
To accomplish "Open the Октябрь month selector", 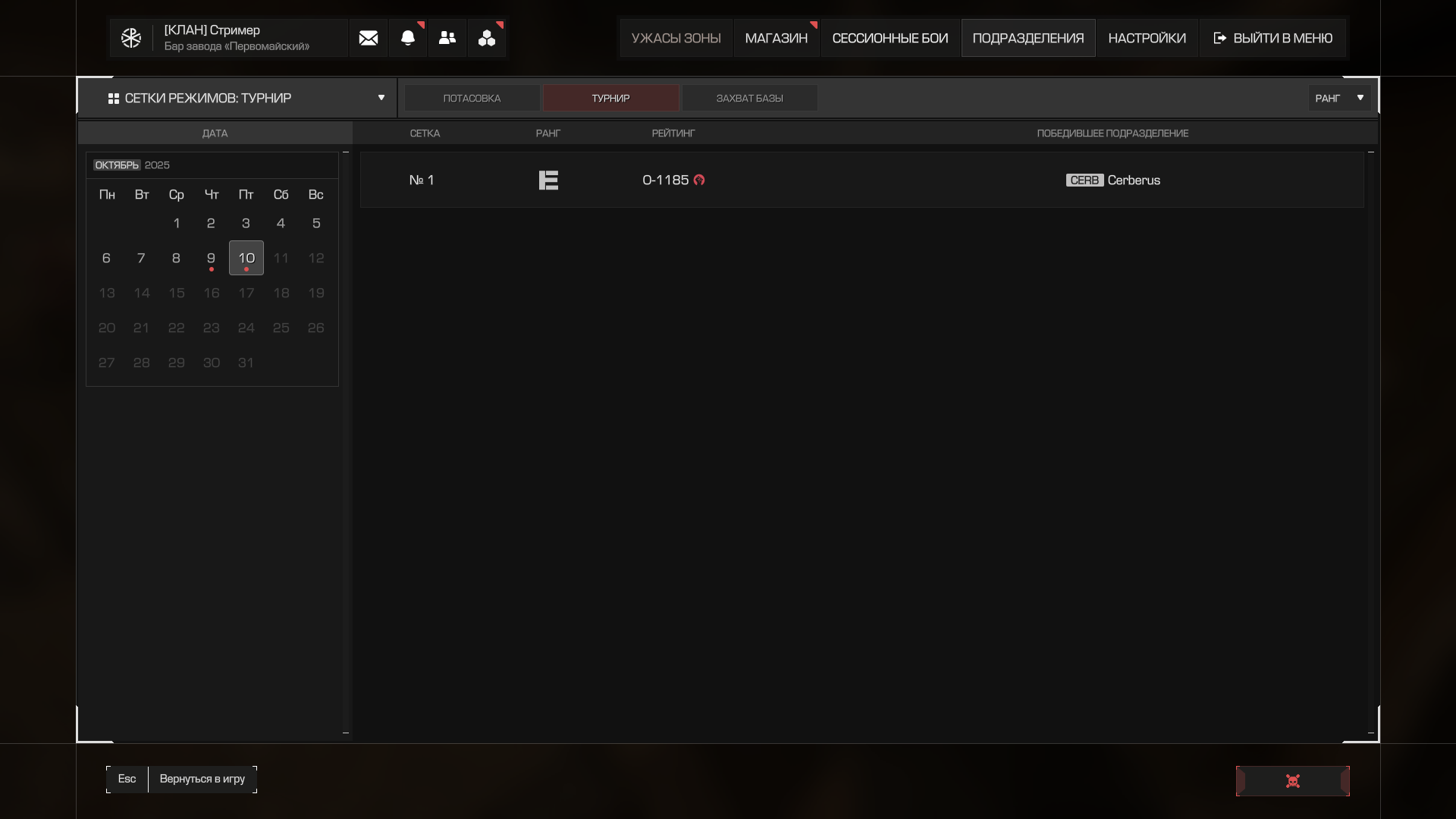I will click(117, 165).
